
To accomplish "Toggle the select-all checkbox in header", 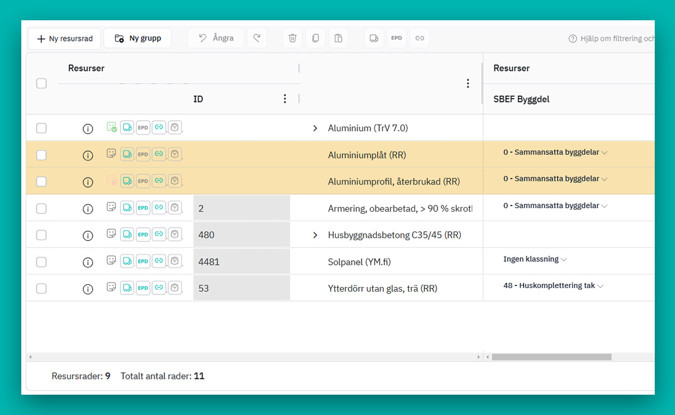I will pos(41,83).
